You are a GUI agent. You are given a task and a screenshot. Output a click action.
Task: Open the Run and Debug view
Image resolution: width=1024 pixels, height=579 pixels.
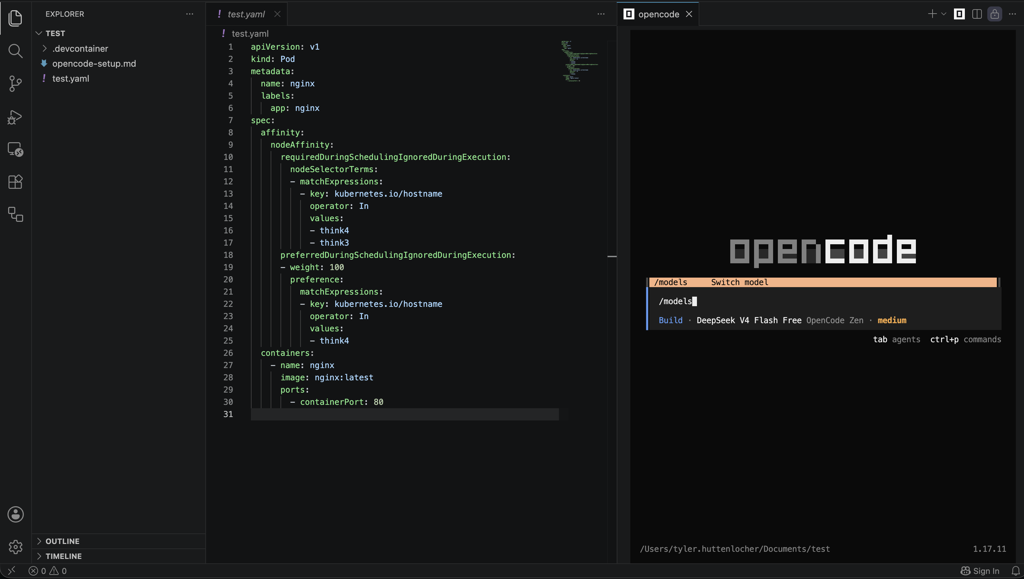tap(15, 117)
